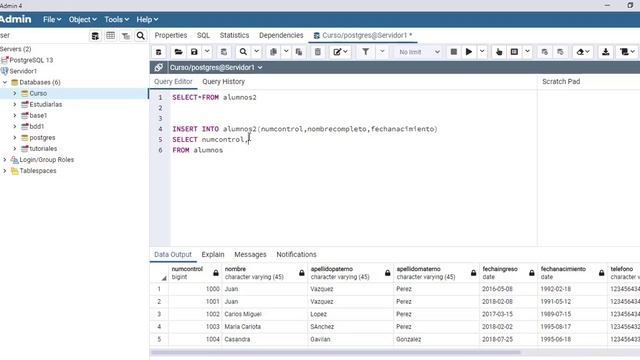640x360 pixels.
Task: Run the query with Execute play icon
Action: coord(469,52)
